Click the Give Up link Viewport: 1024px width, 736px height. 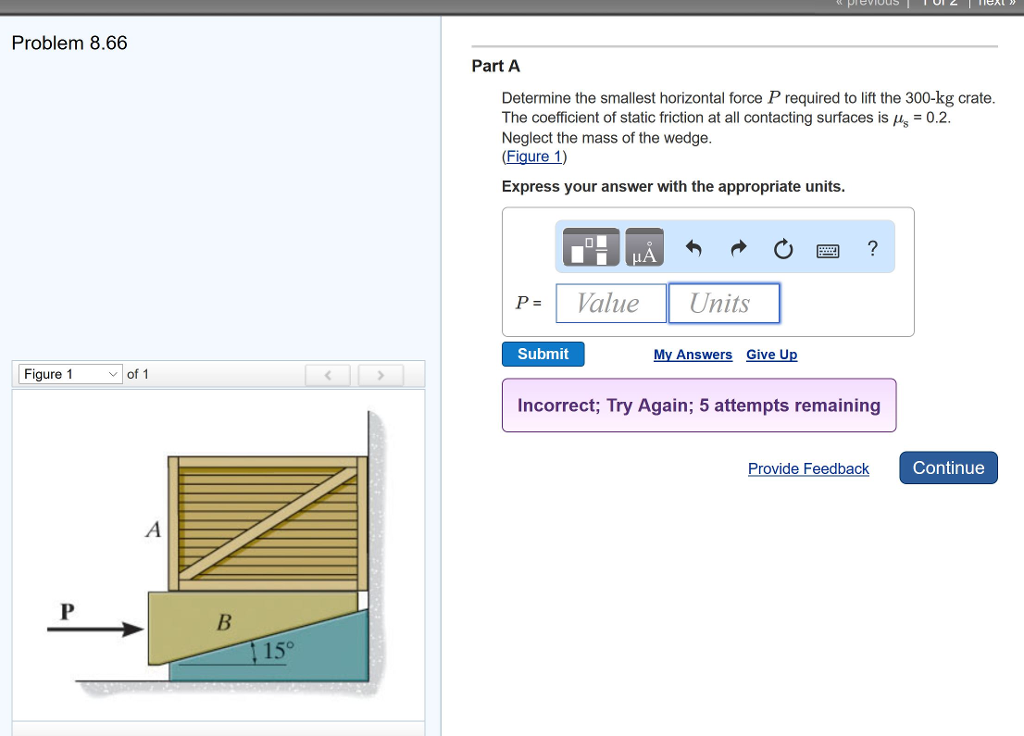(771, 355)
